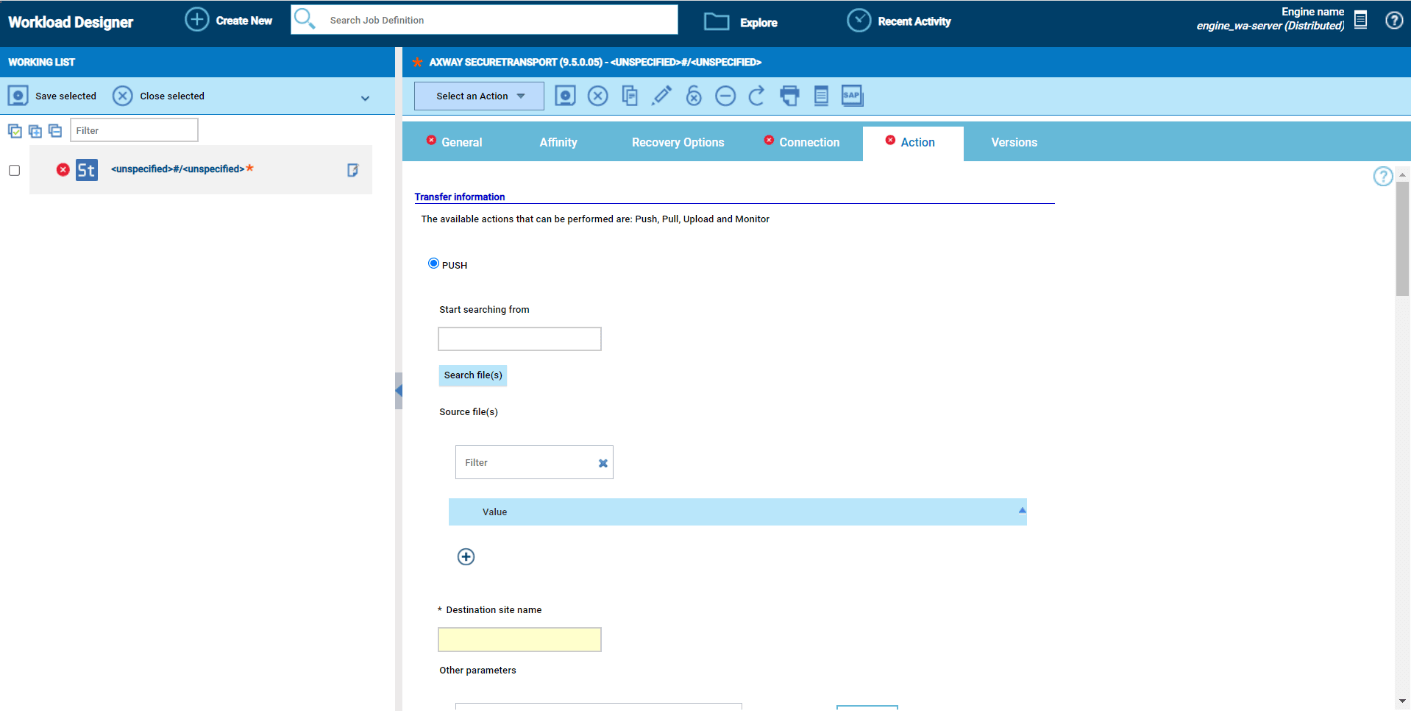
Task: Add a source file with the plus icon
Action: [466, 557]
